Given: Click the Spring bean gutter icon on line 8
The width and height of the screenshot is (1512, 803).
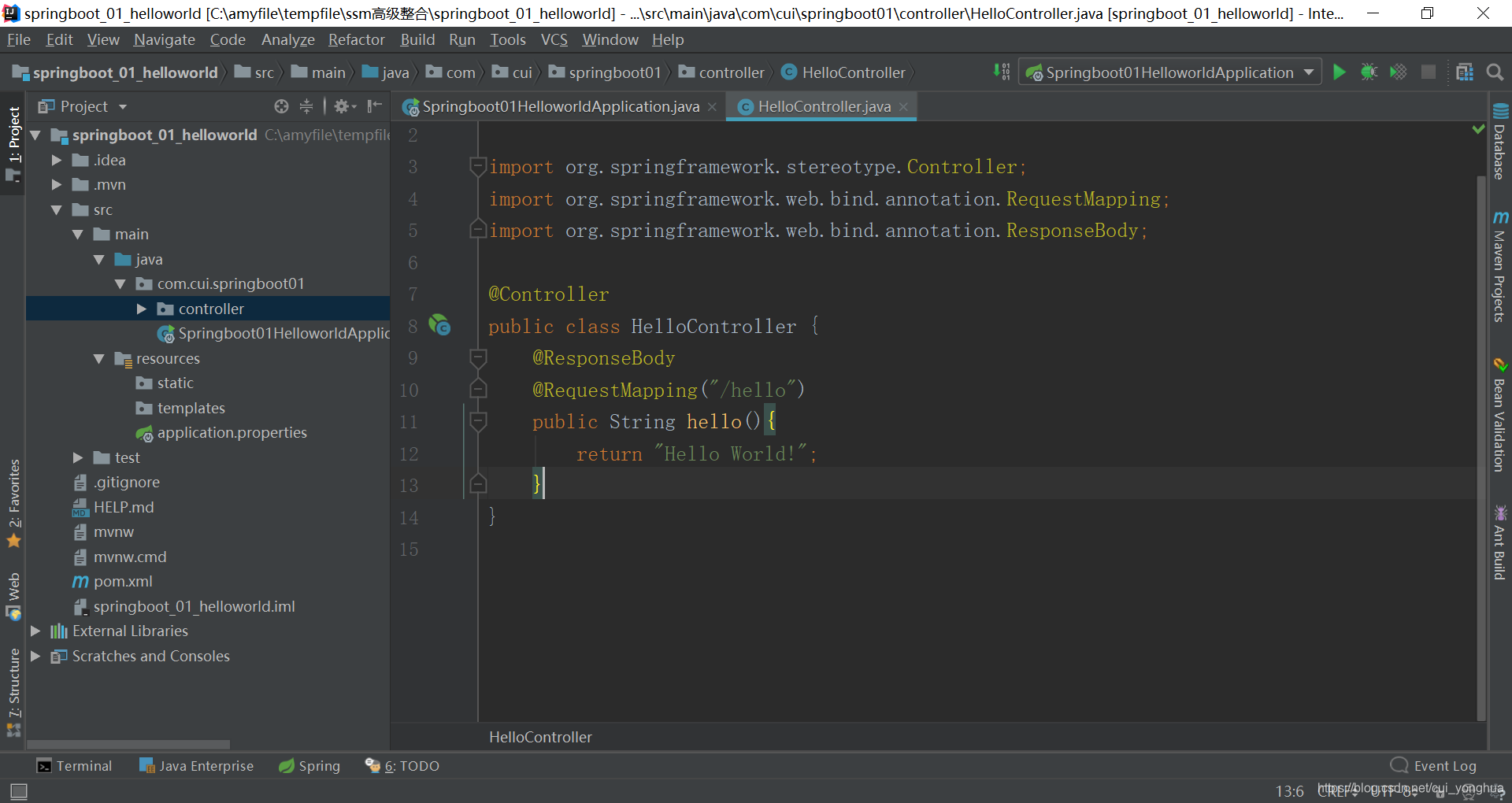Looking at the screenshot, I should 439,325.
